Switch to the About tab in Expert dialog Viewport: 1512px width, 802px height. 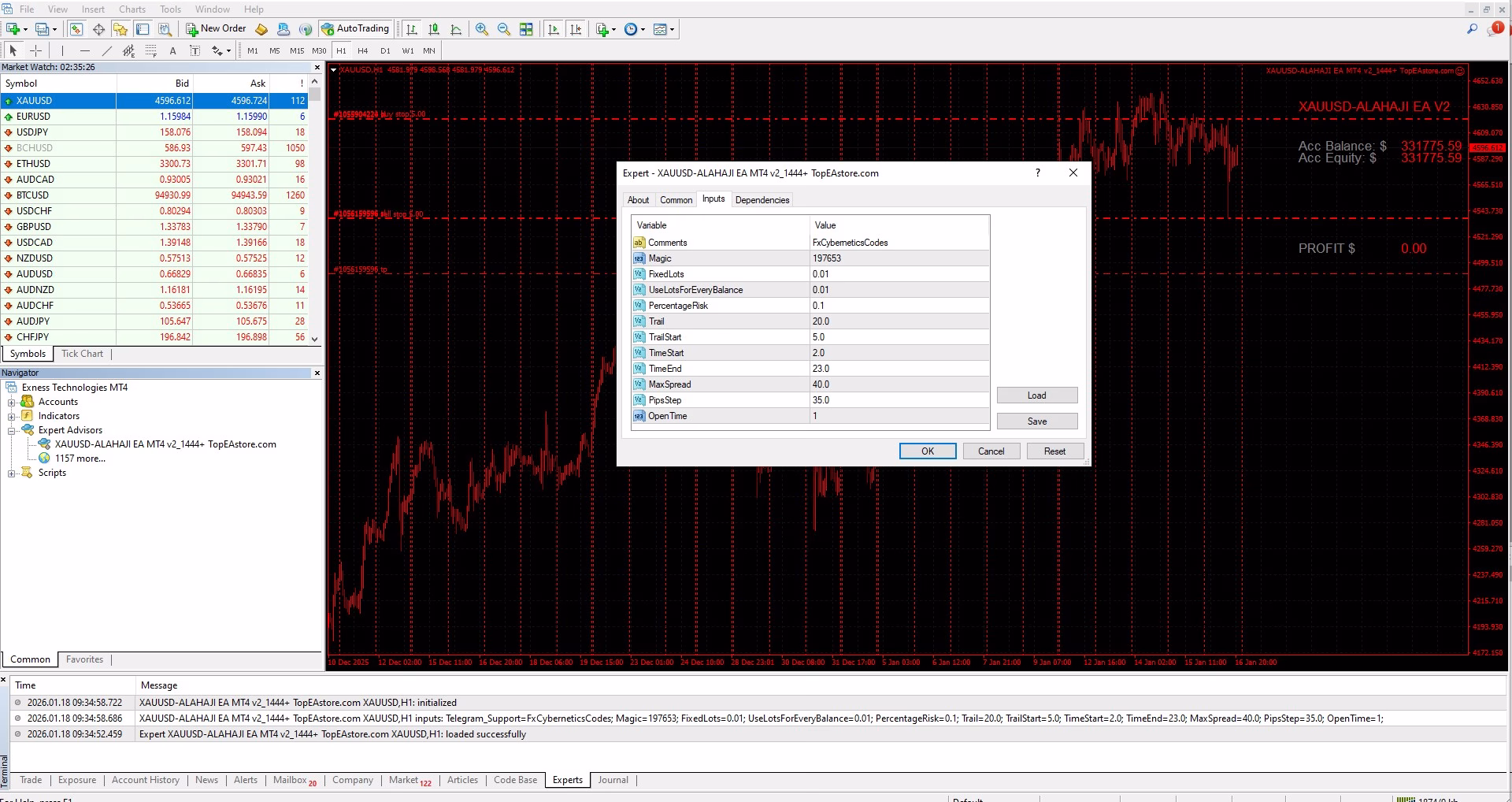coord(638,200)
